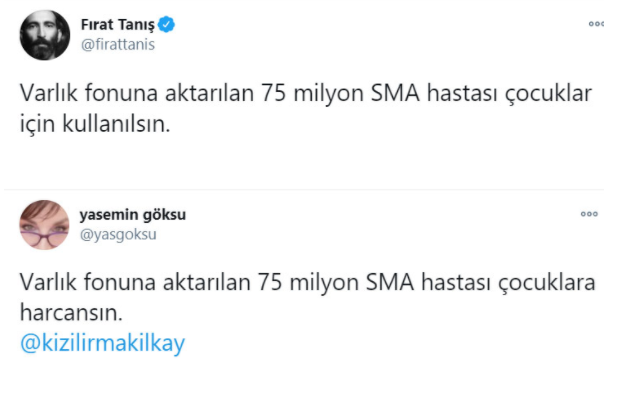Open more options on yasemin göksu's tweet
Screen dimensions: 623x402
590,214
